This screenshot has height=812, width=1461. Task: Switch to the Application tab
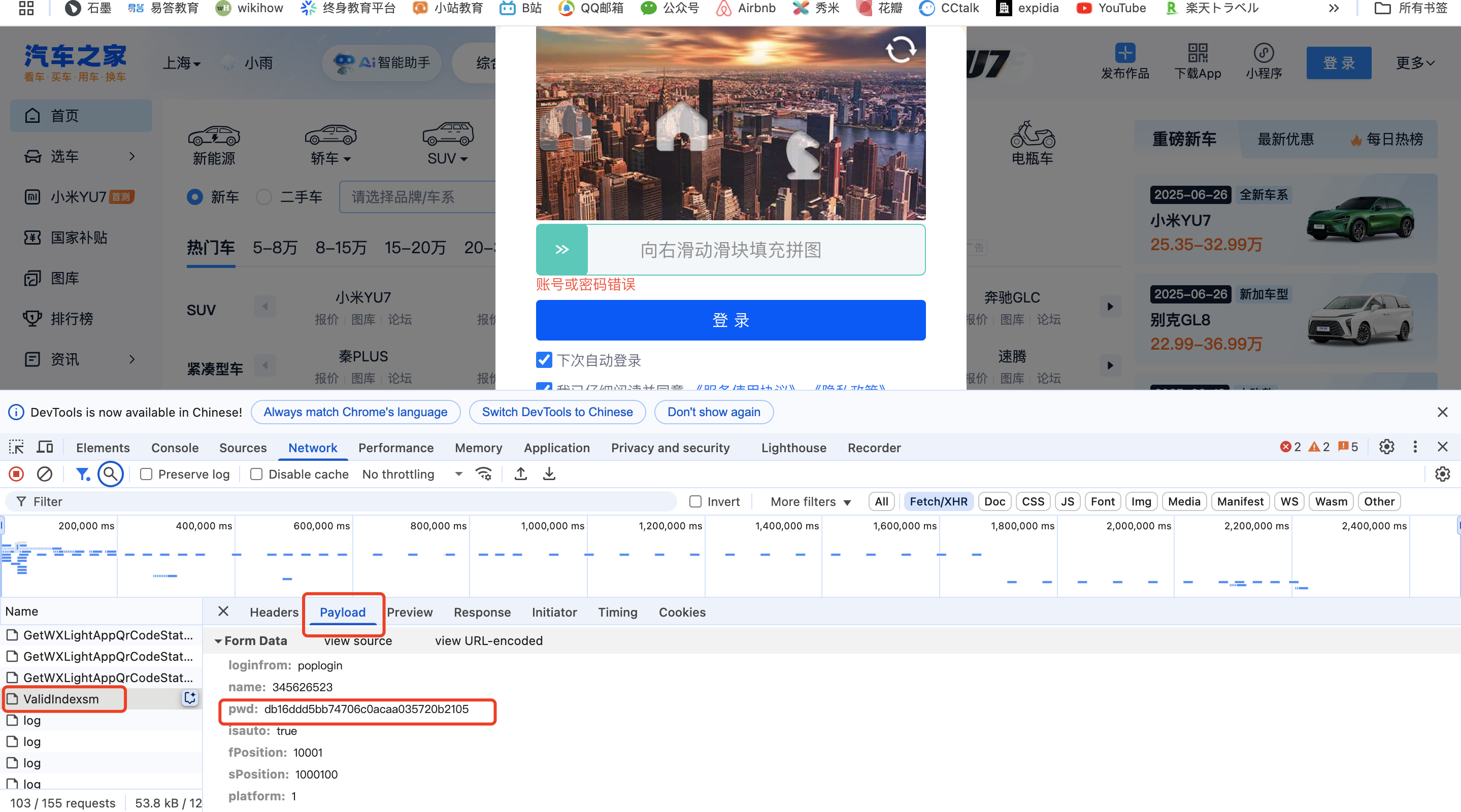click(x=557, y=448)
